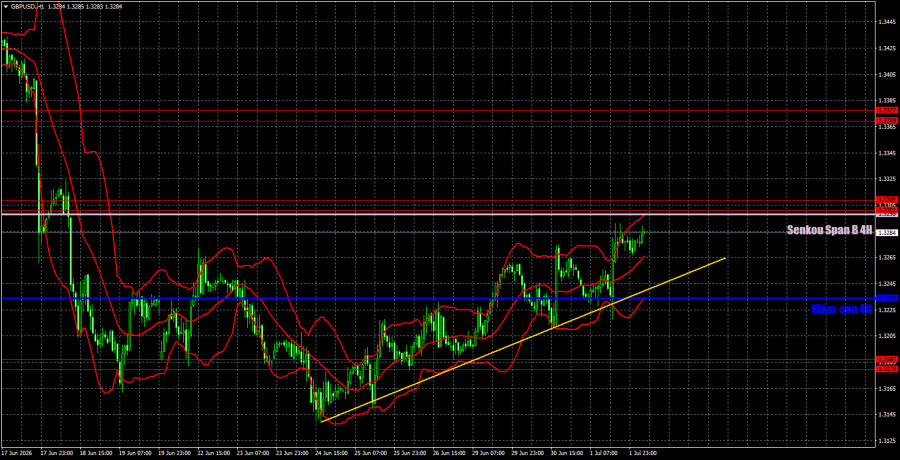
Task: Open the dropdown arrow beside GBPUSD,H1
Action: point(5,6)
